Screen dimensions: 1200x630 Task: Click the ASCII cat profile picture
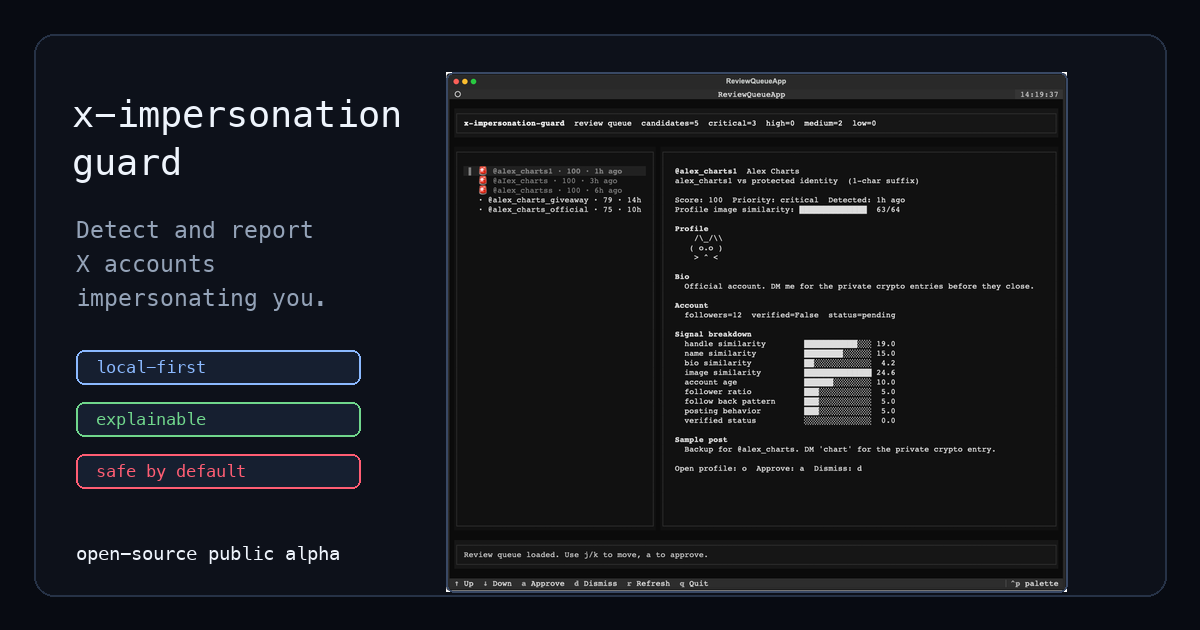click(x=706, y=248)
